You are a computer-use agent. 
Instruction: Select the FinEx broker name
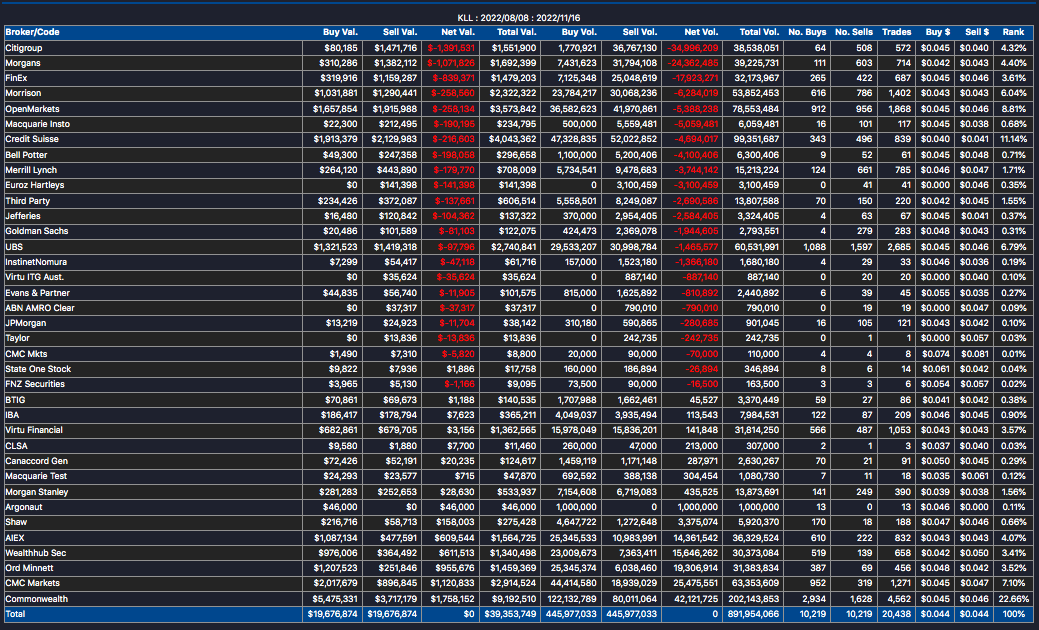click(x=17, y=78)
